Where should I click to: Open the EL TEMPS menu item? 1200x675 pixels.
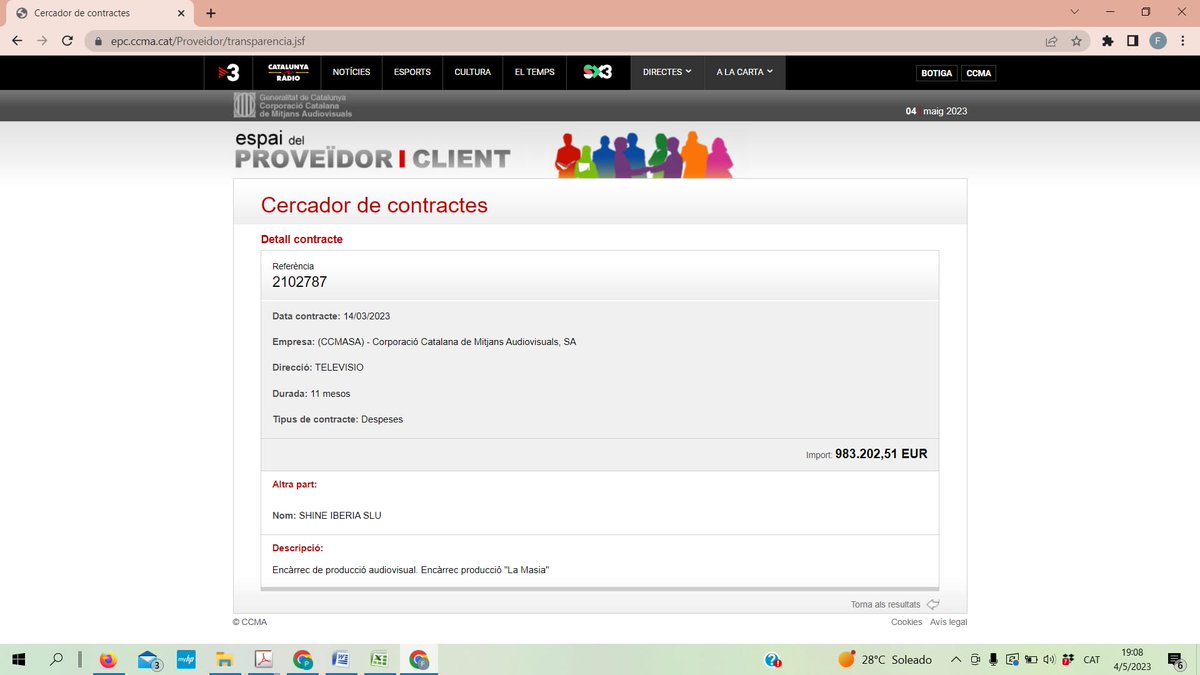(x=534, y=72)
